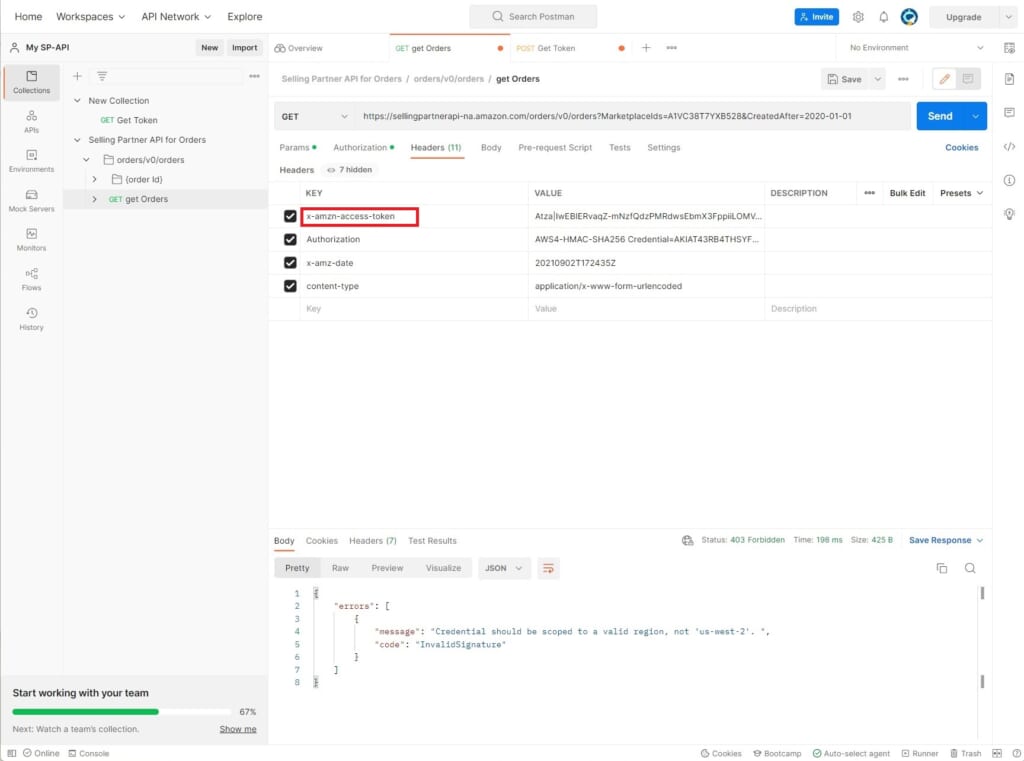Screen dimensions: 1024x761
Task: Open the environment quick look icon
Action: pos(1009,48)
